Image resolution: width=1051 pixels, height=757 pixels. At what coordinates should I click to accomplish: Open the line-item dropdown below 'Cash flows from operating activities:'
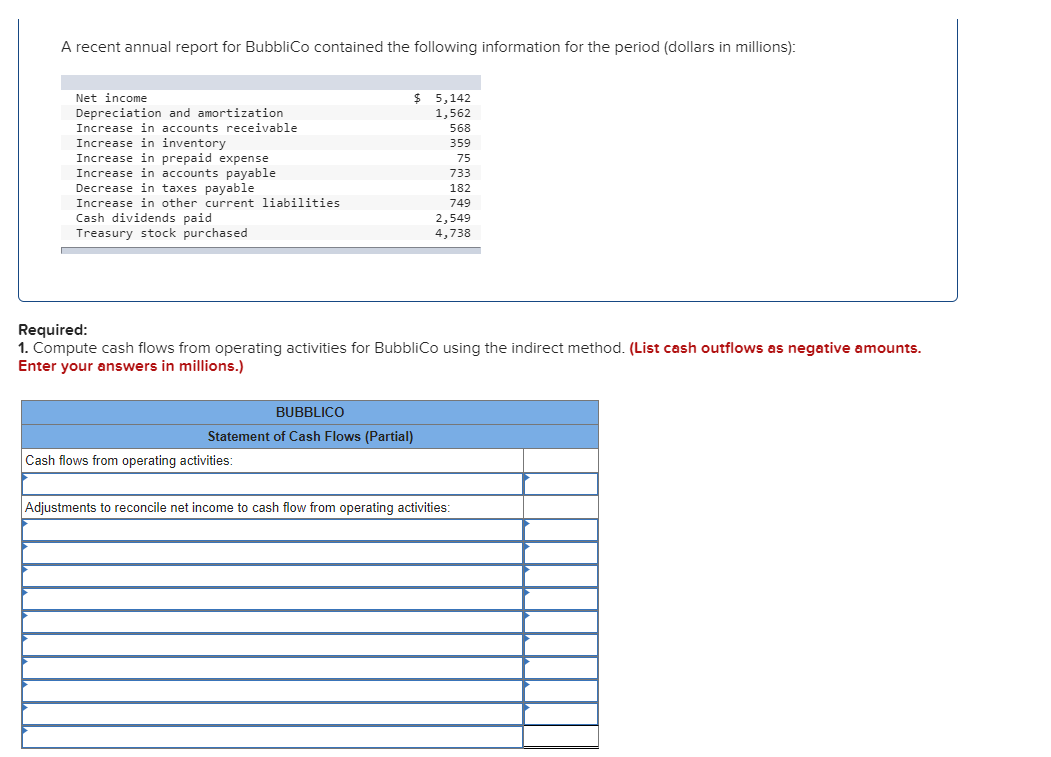(272, 484)
